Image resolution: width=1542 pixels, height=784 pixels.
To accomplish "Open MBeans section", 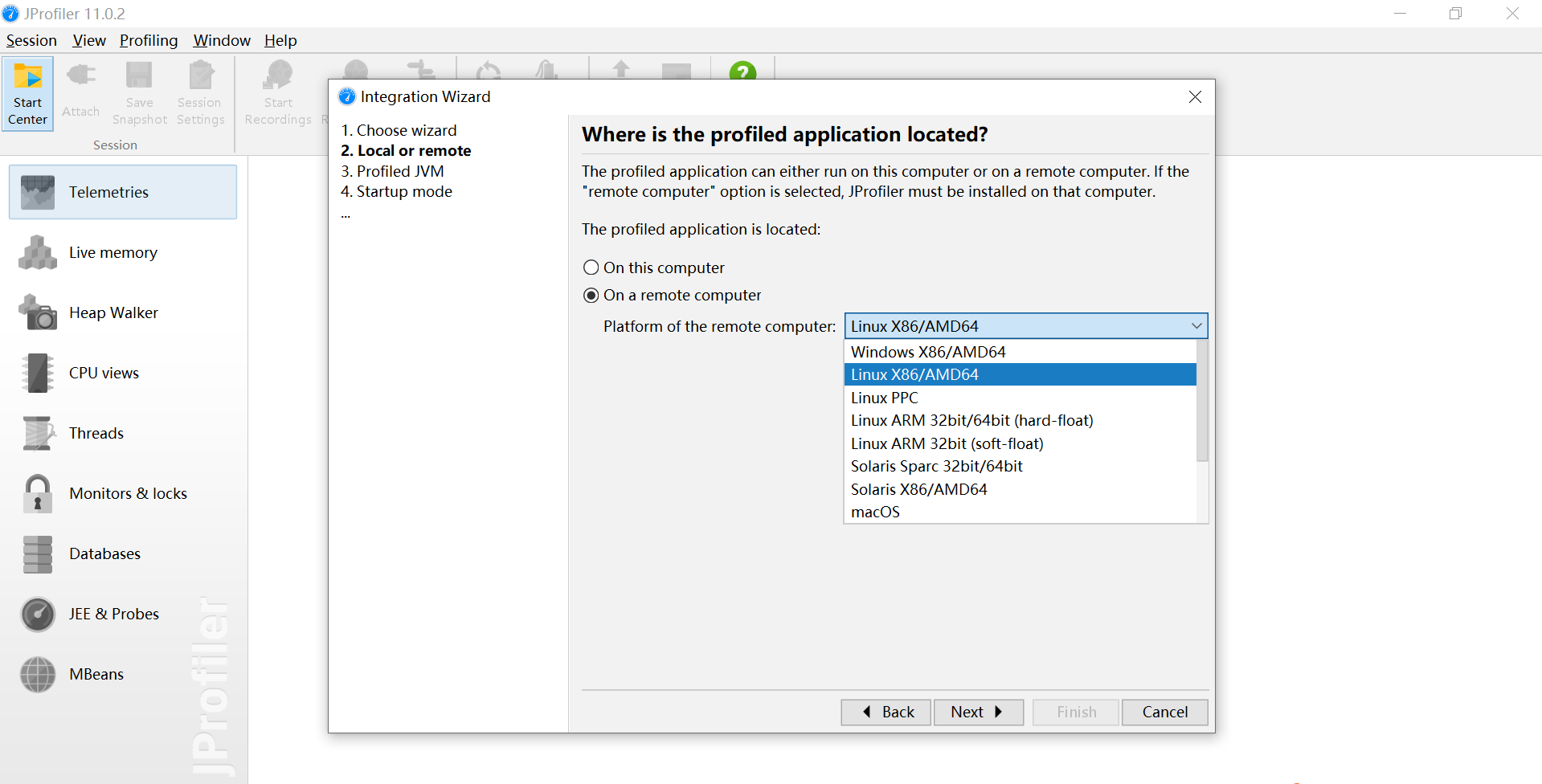I will click(x=123, y=674).
